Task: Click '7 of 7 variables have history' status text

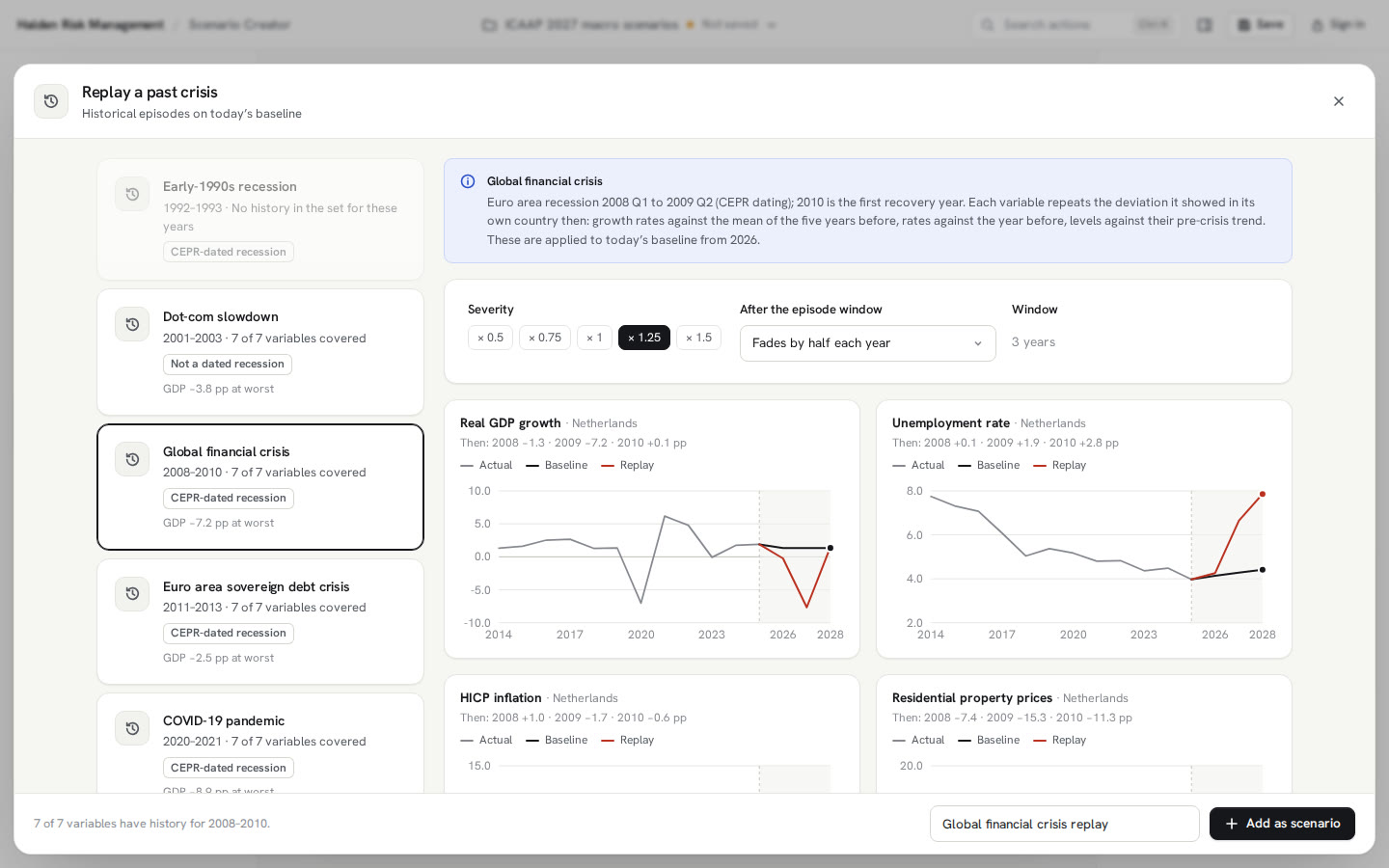Action: click(x=151, y=824)
